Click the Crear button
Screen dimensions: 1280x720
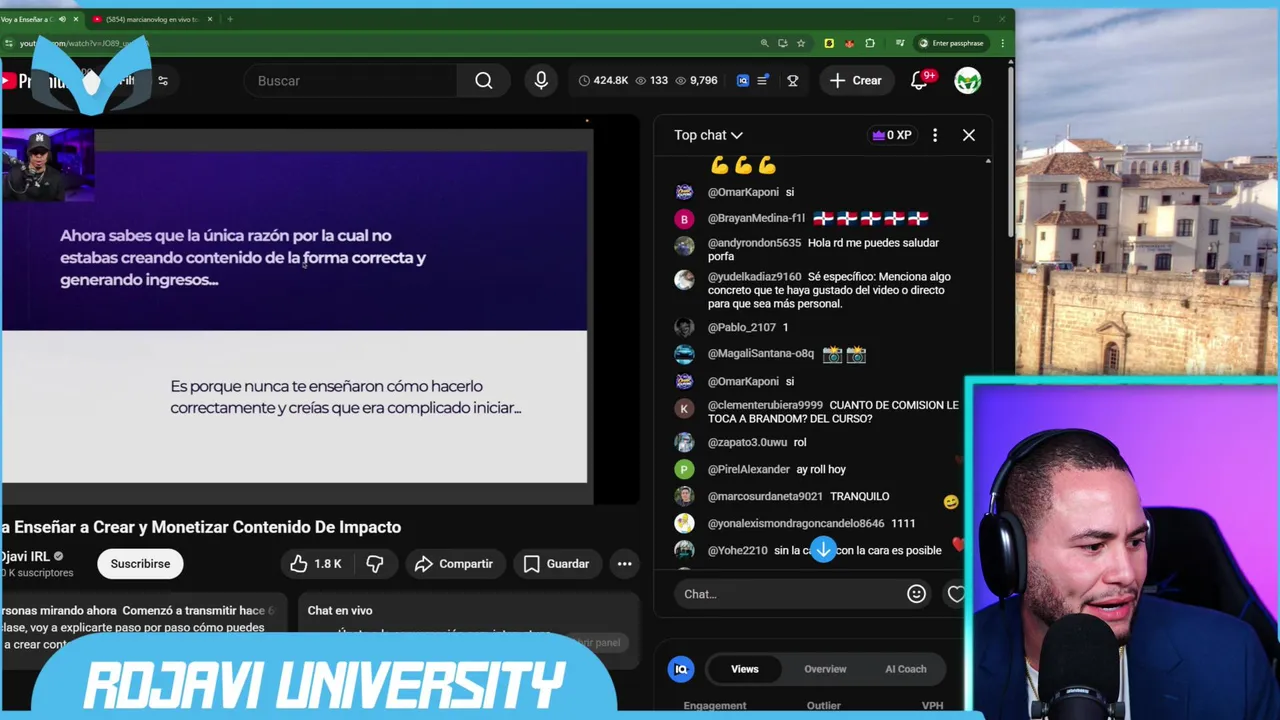pyautogui.click(x=855, y=81)
